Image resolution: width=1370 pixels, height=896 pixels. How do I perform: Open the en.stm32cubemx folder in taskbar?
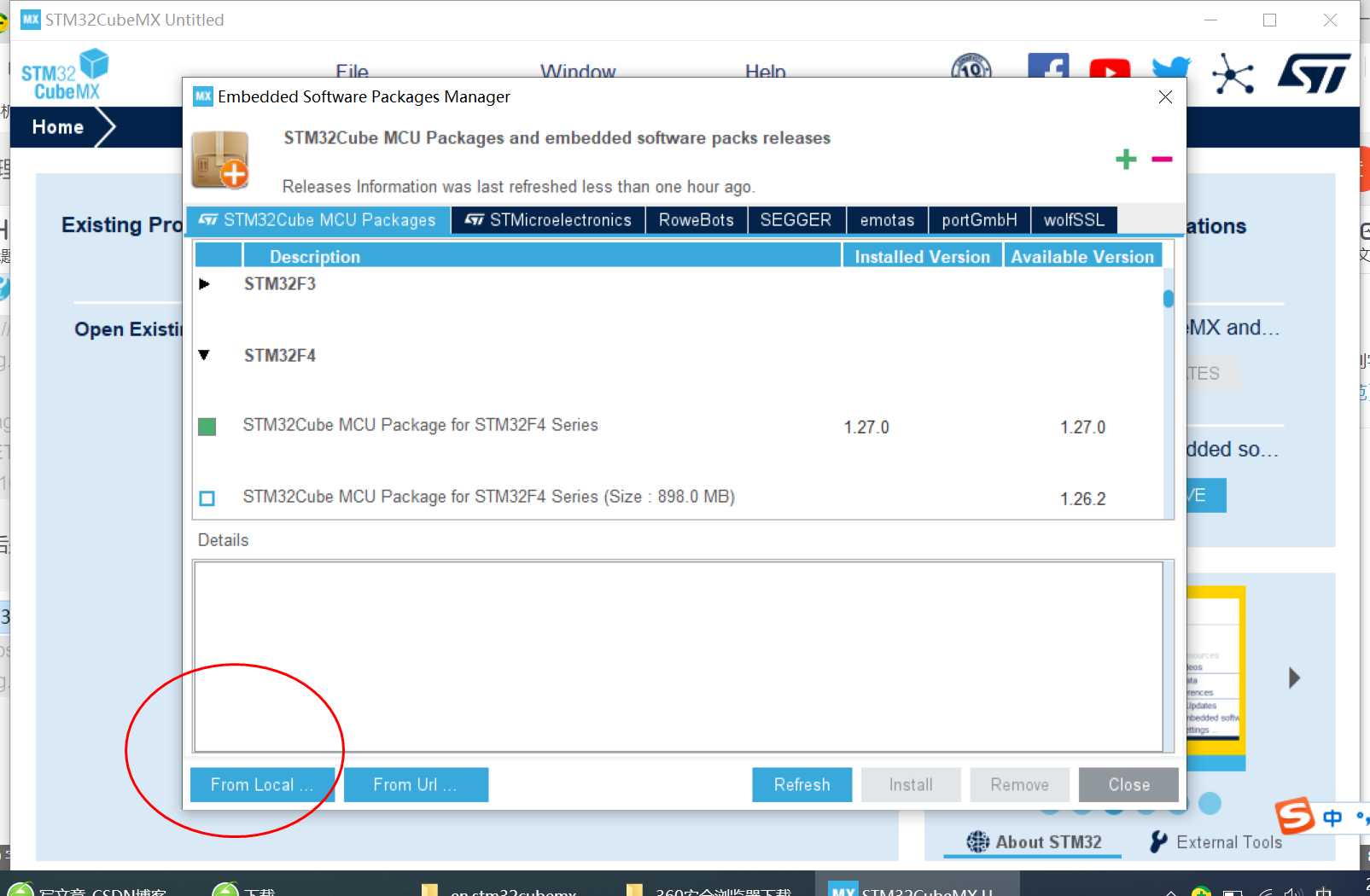tap(499, 888)
